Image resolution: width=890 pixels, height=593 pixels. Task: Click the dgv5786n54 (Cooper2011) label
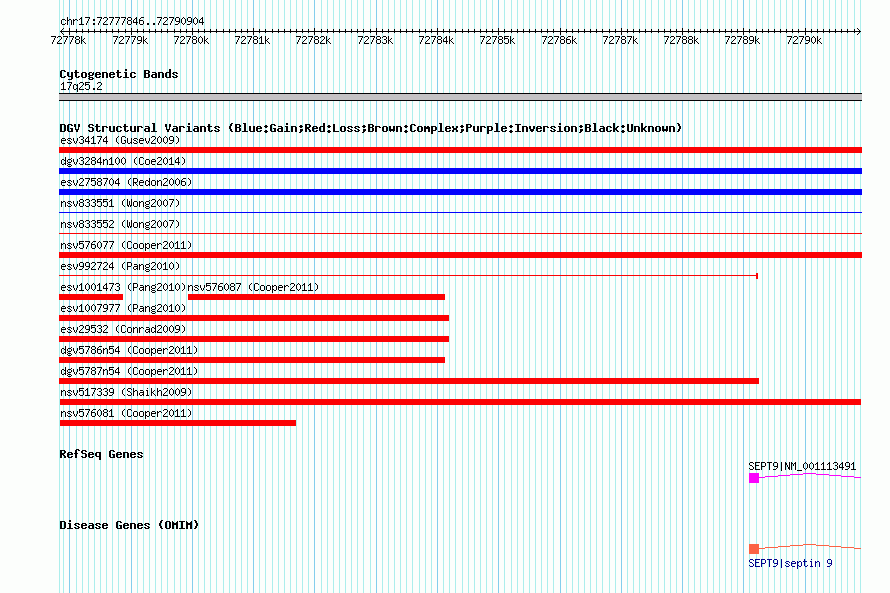129,350
